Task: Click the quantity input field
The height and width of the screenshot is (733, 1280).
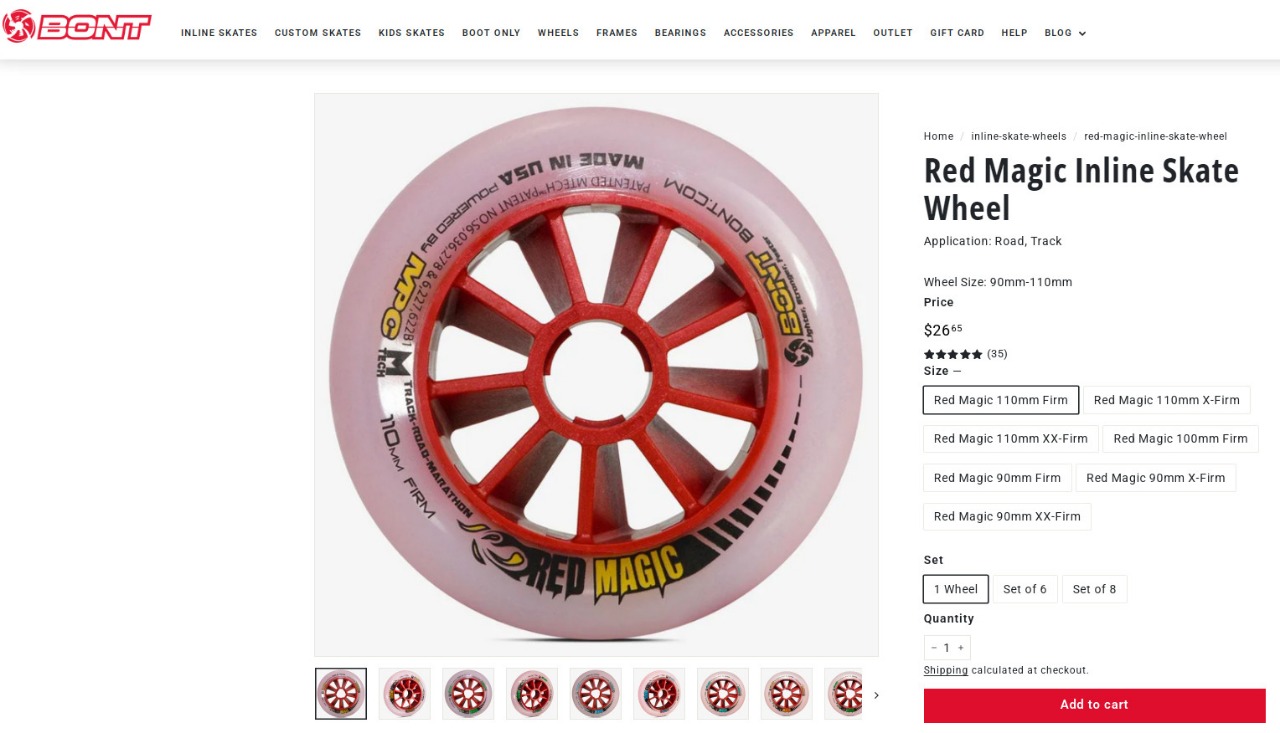Action: (947, 648)
